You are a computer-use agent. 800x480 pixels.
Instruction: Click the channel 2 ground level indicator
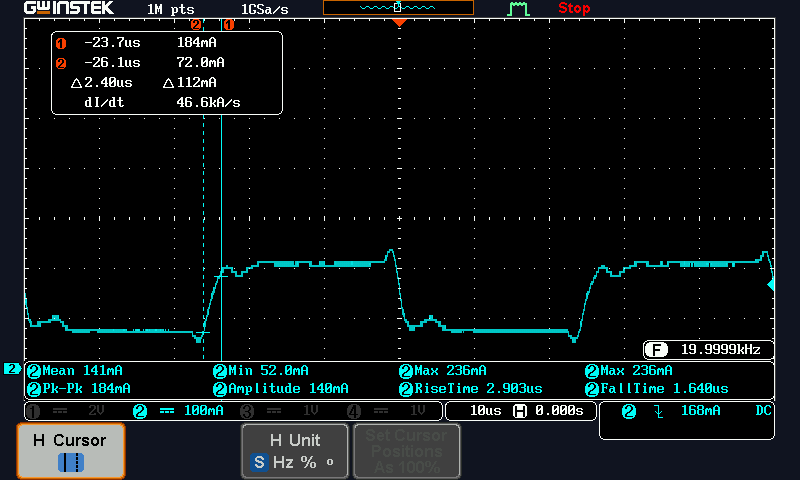[11, 369]
